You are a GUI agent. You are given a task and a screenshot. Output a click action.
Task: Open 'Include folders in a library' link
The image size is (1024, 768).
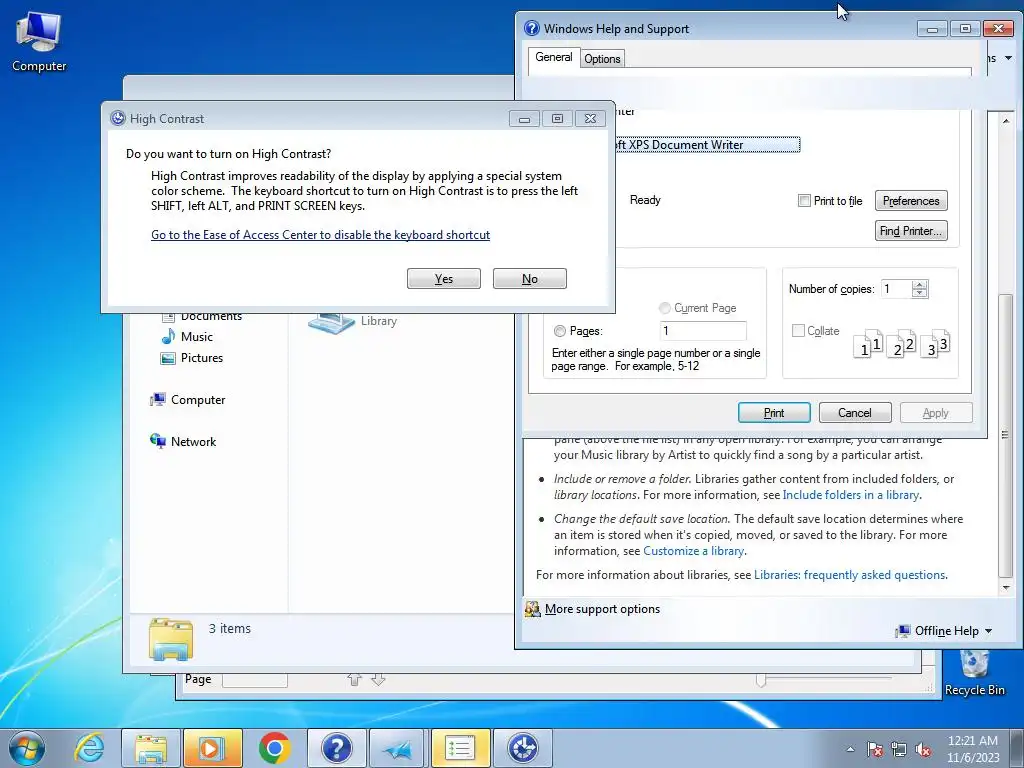click(850, 495)
